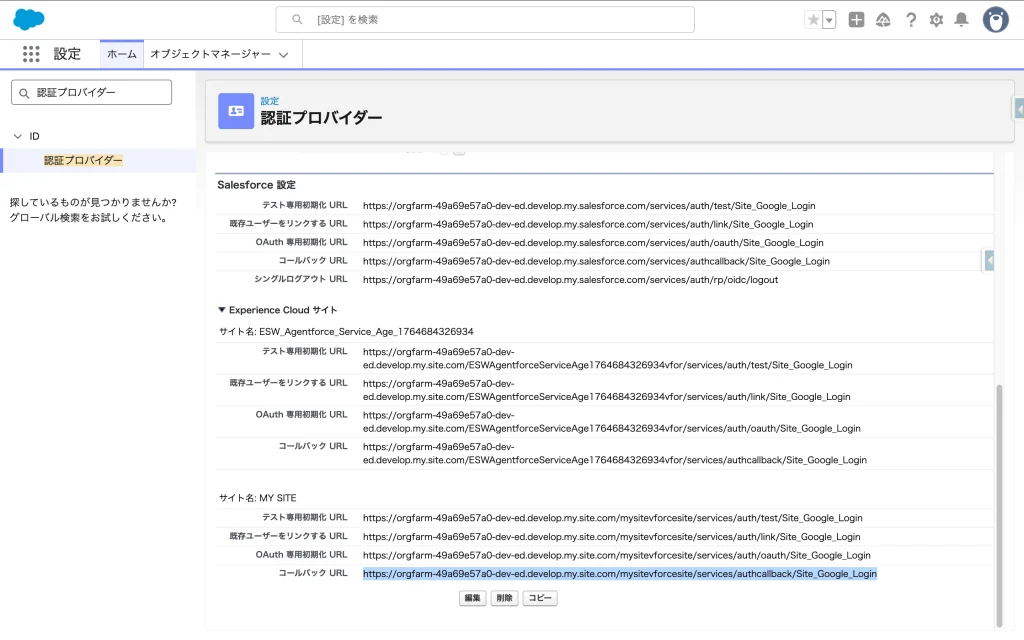This screenshot has width=1024, height=640.
Task: Collapse the Experience Cloud サイト section
Action: [222, 310]
